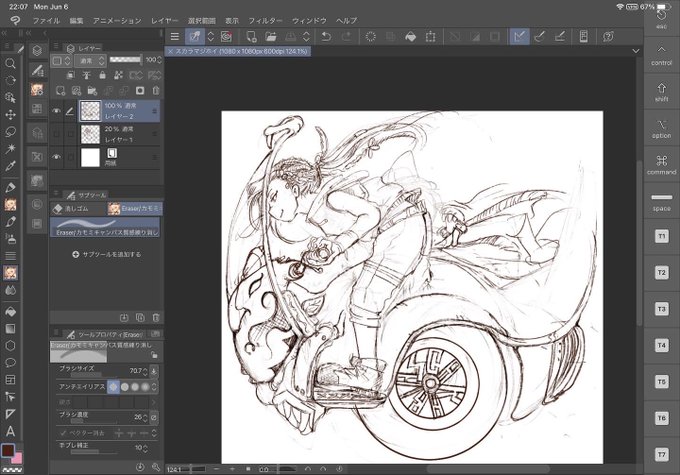Screen dimensions: 680x475
Task: Switch to 消しゴム sub tool group tab
Action: click(78, 209)
